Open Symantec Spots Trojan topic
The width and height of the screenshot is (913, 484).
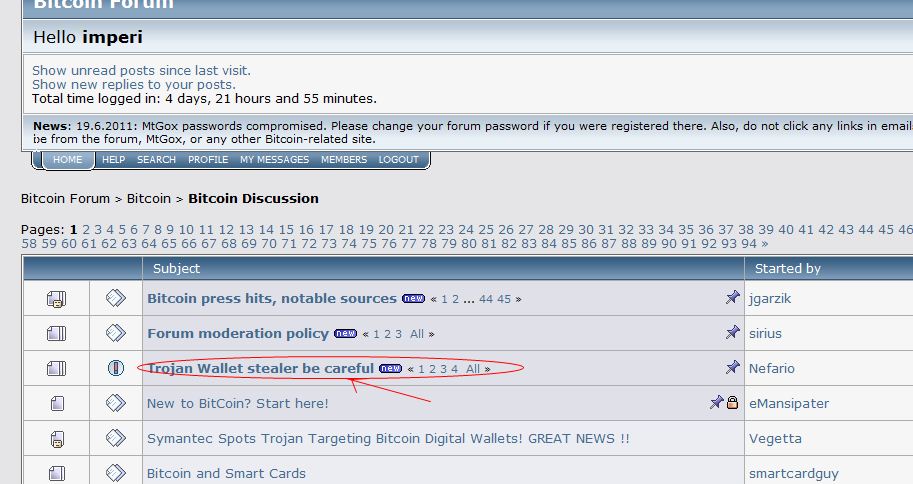pos(388,439)
